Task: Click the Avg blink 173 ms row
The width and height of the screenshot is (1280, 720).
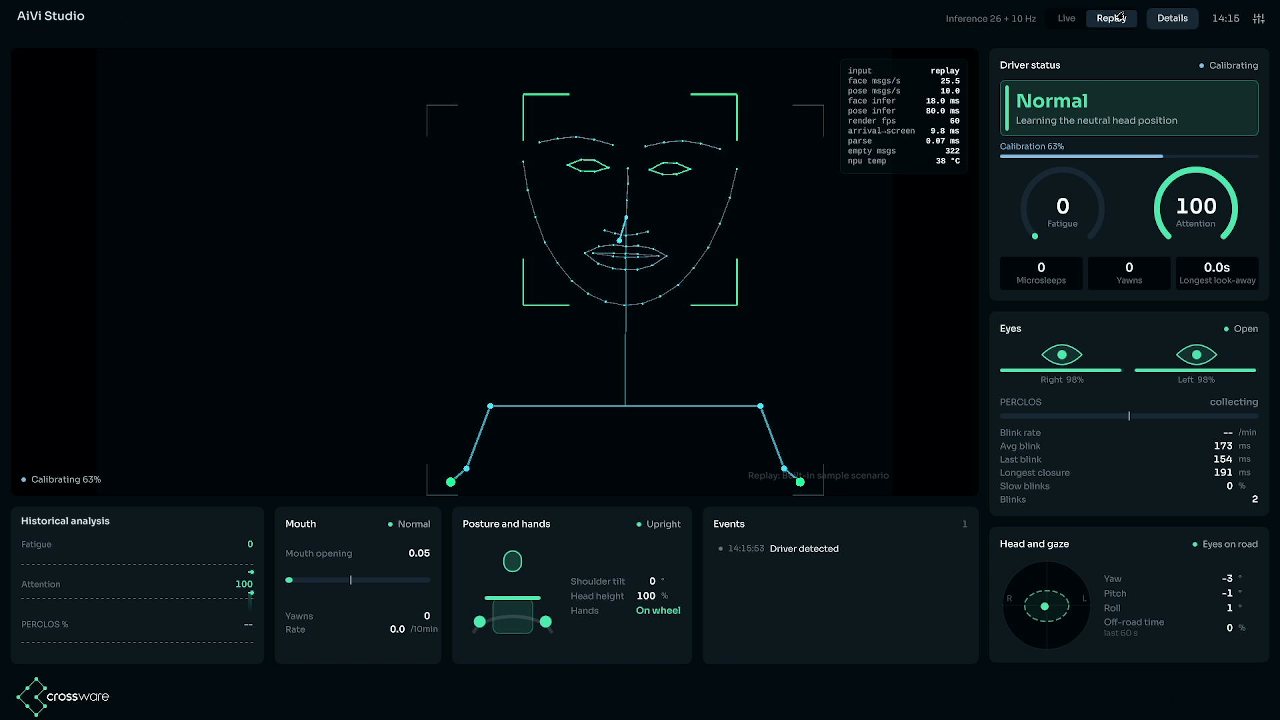Action: click(1129, 446)
